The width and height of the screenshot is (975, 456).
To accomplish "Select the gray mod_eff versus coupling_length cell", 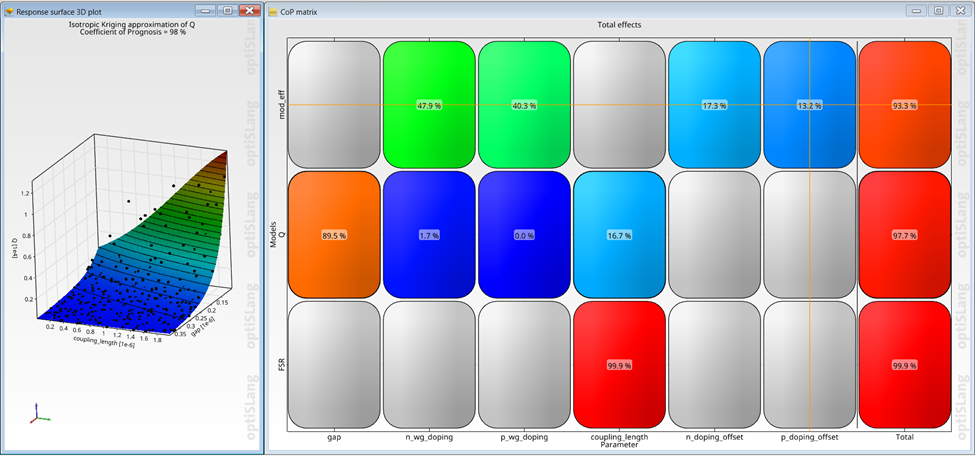I will pyautogui.click(x=619, y=105).
